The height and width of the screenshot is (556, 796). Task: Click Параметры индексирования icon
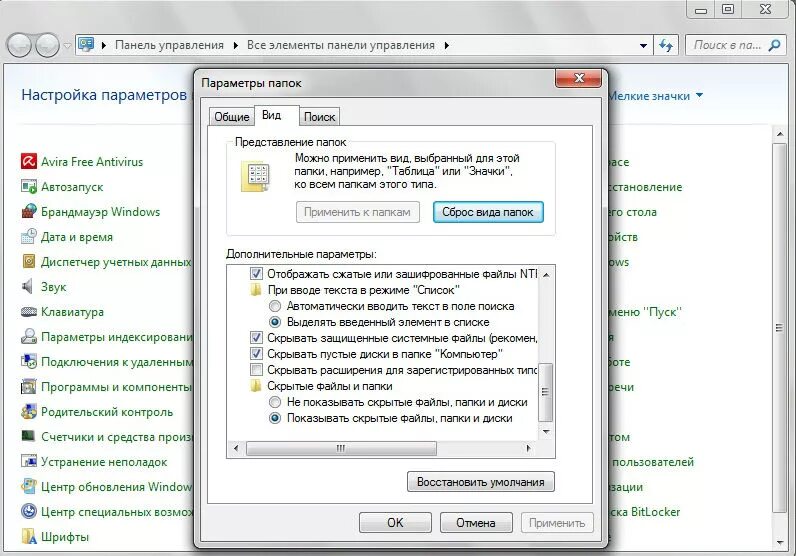(x=28, y=336)
